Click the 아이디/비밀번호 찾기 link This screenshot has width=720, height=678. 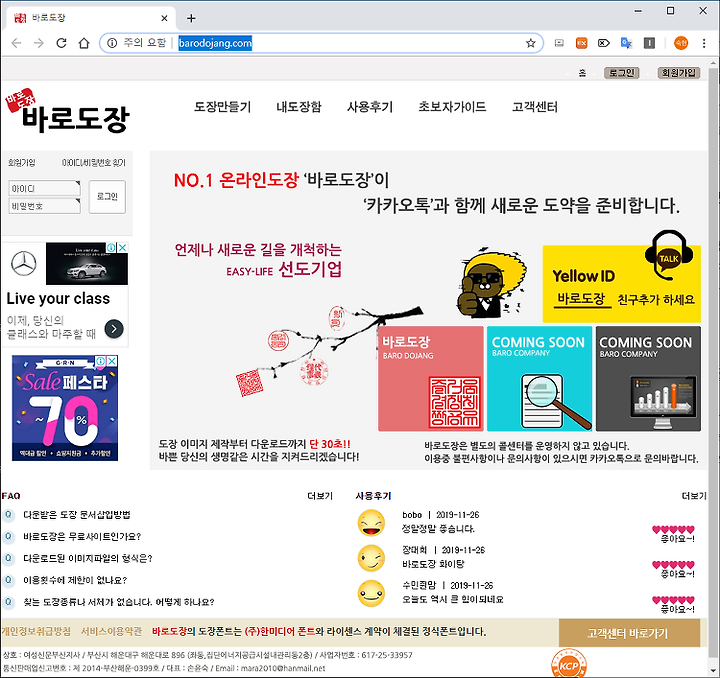94,162
